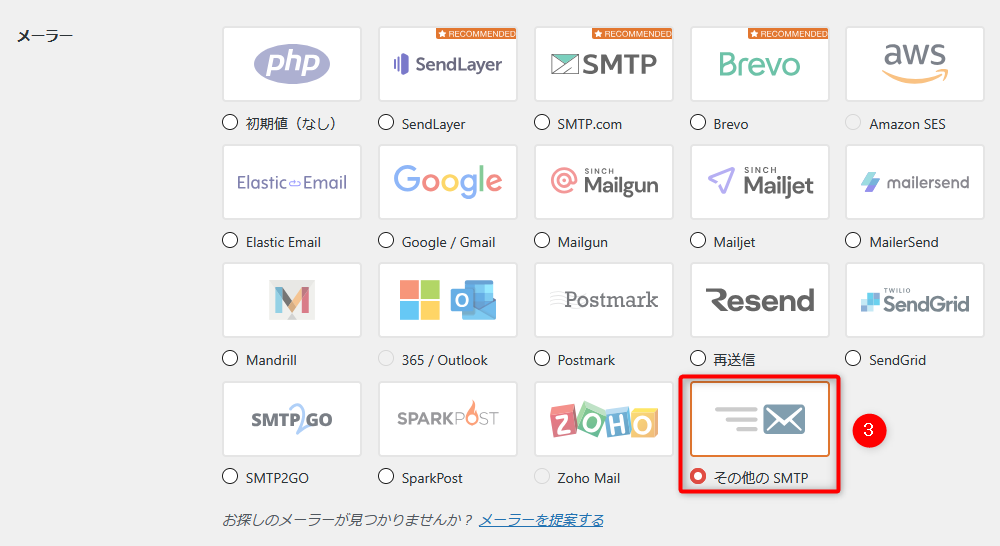Choose the SMTP2GO radio button
The width and height of the screenshot is (1000, 546).
(230, 476)
